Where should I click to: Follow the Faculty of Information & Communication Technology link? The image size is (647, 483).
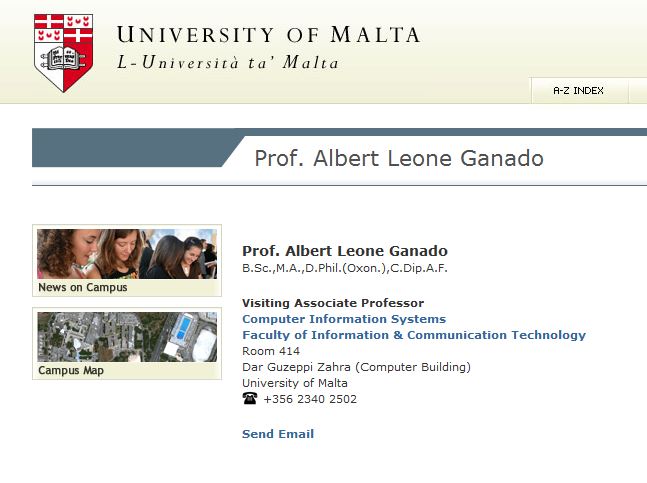click(414, 335)
